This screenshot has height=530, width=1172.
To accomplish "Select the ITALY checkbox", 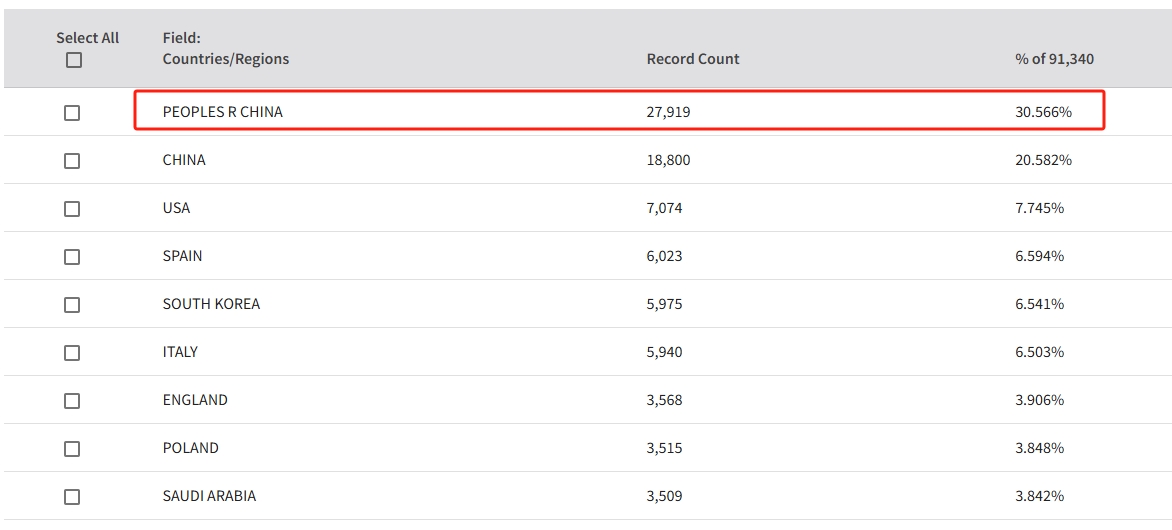I will coord(72,353).
